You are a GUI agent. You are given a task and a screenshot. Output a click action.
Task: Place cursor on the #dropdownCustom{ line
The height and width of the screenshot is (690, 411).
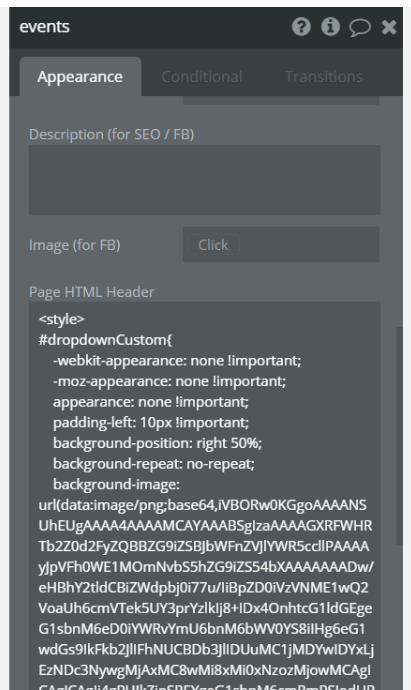pos(106,340)
